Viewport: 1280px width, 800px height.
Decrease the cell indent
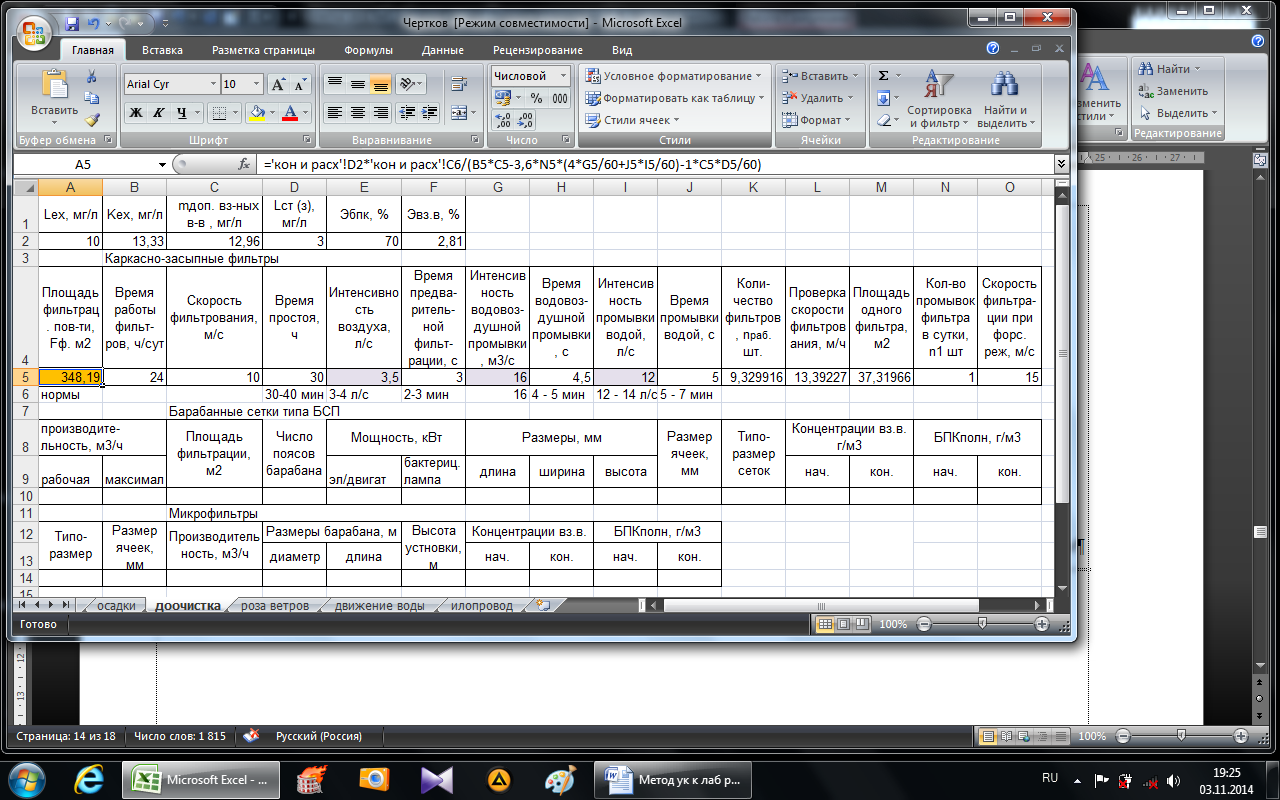407,113
